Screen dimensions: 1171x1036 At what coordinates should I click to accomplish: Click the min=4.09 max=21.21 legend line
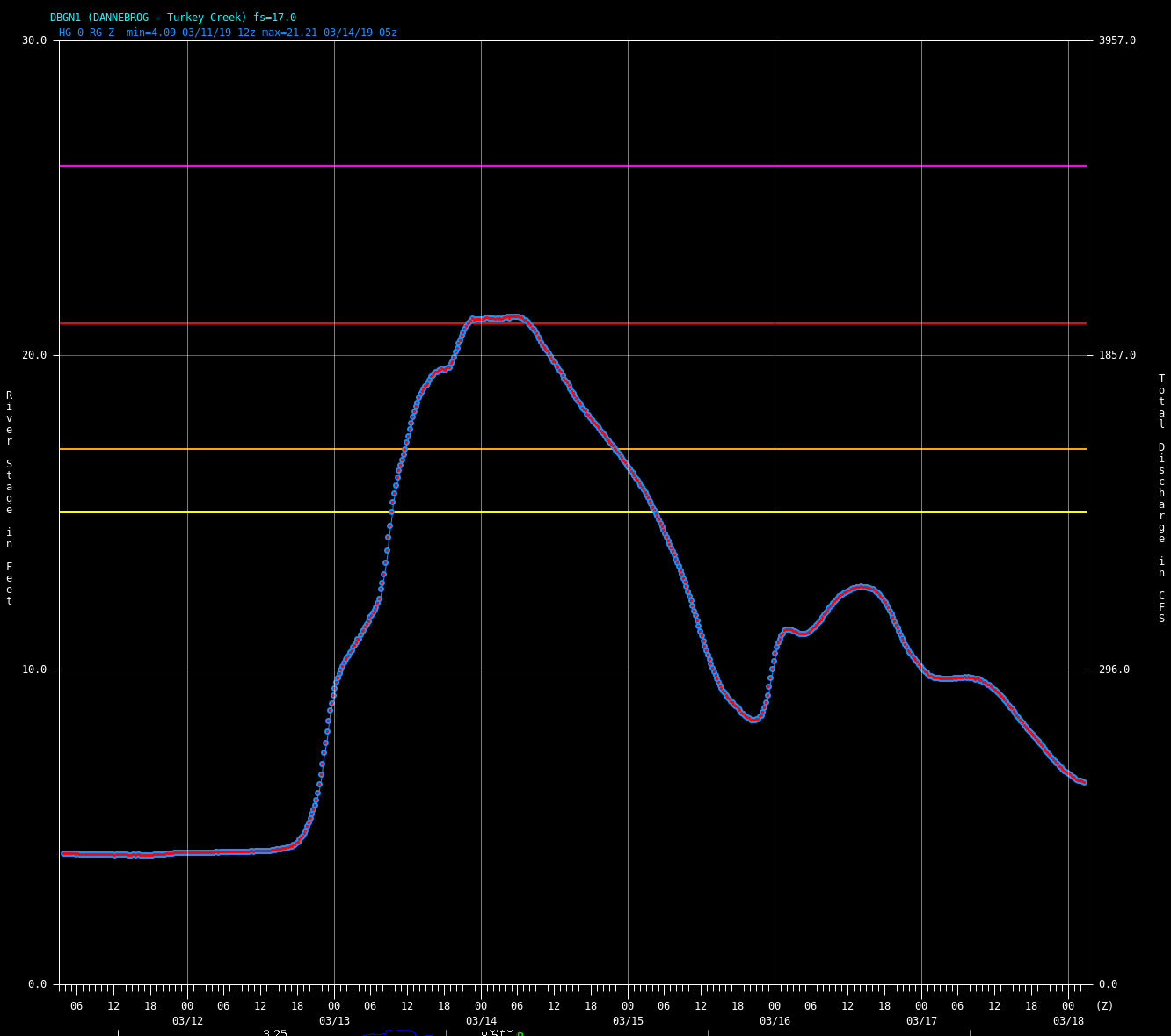(228, 33)
